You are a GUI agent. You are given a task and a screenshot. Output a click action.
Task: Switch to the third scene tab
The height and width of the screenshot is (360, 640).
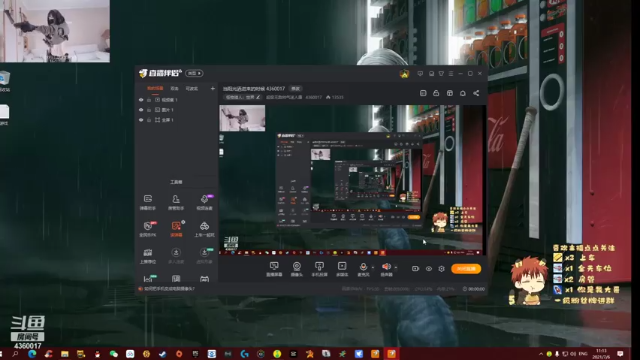point(191,88)
